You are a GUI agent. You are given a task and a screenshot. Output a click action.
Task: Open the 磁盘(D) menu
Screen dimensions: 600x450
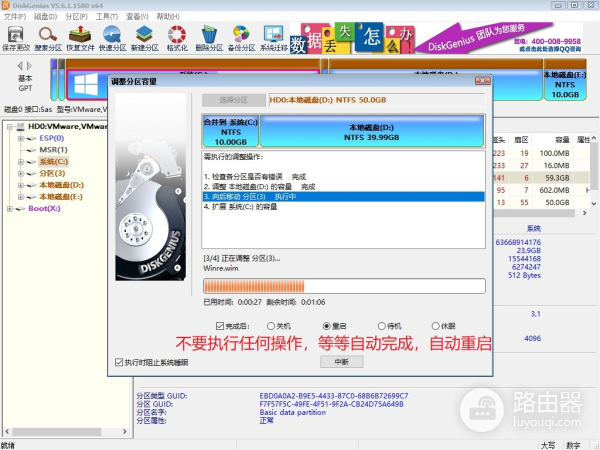tap(45, 16)
